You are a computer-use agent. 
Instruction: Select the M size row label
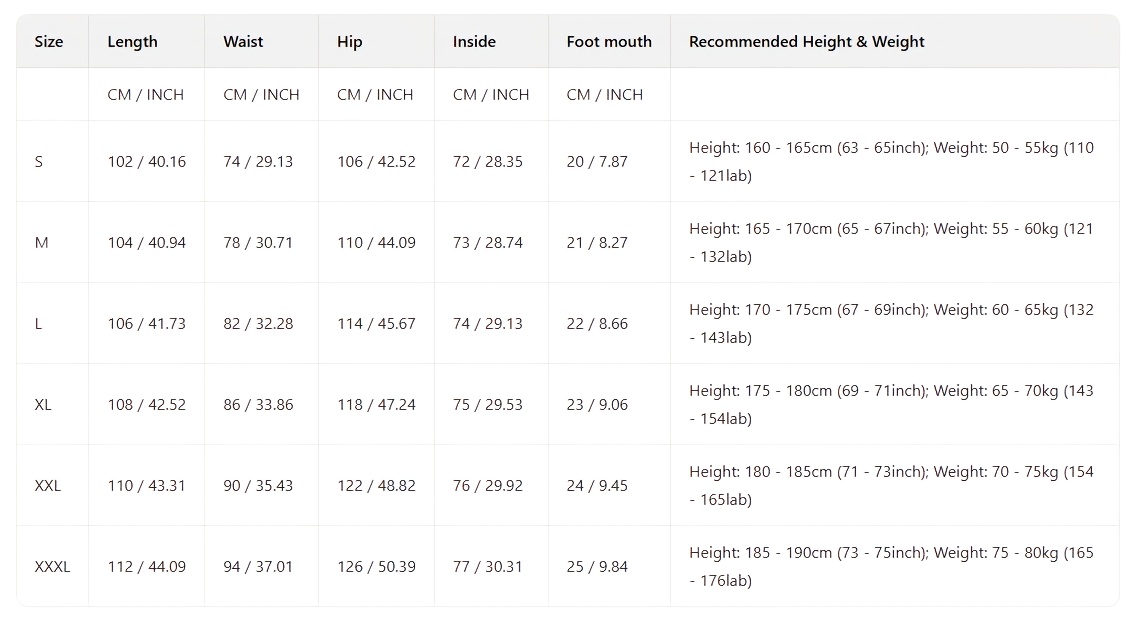click(41, 243)
